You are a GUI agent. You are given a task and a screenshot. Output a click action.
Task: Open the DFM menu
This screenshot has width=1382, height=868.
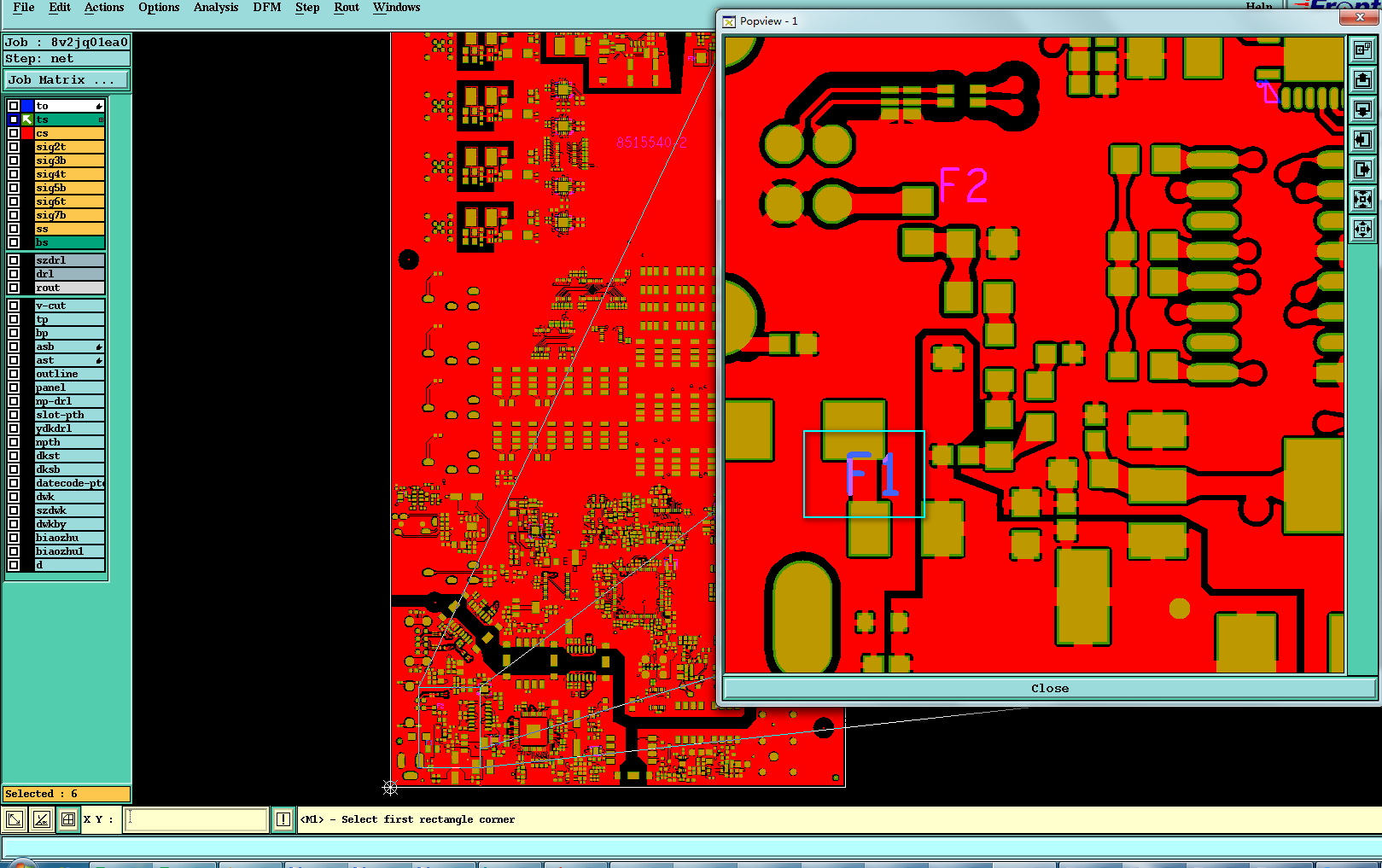[x=267, y=7]
